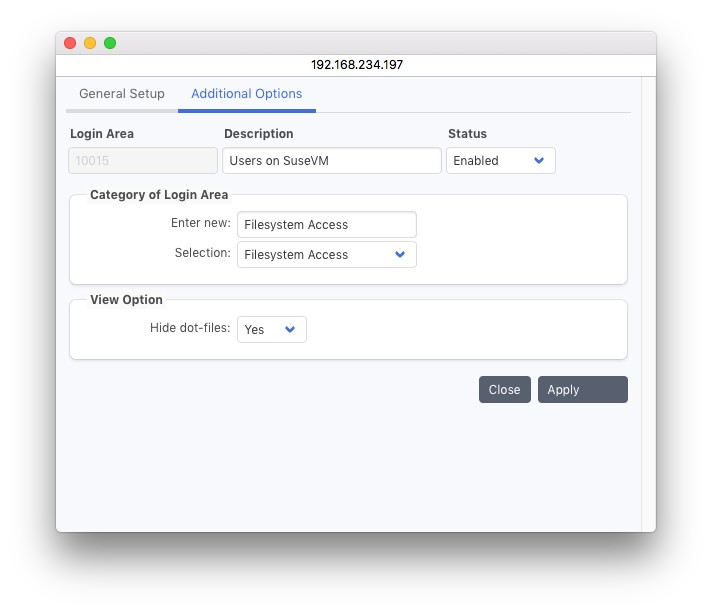The width and height of the screenshot is (712, 612).
Task: Open the Hide dot-files dropdown set to Yes
Action: tap(271, 330)
